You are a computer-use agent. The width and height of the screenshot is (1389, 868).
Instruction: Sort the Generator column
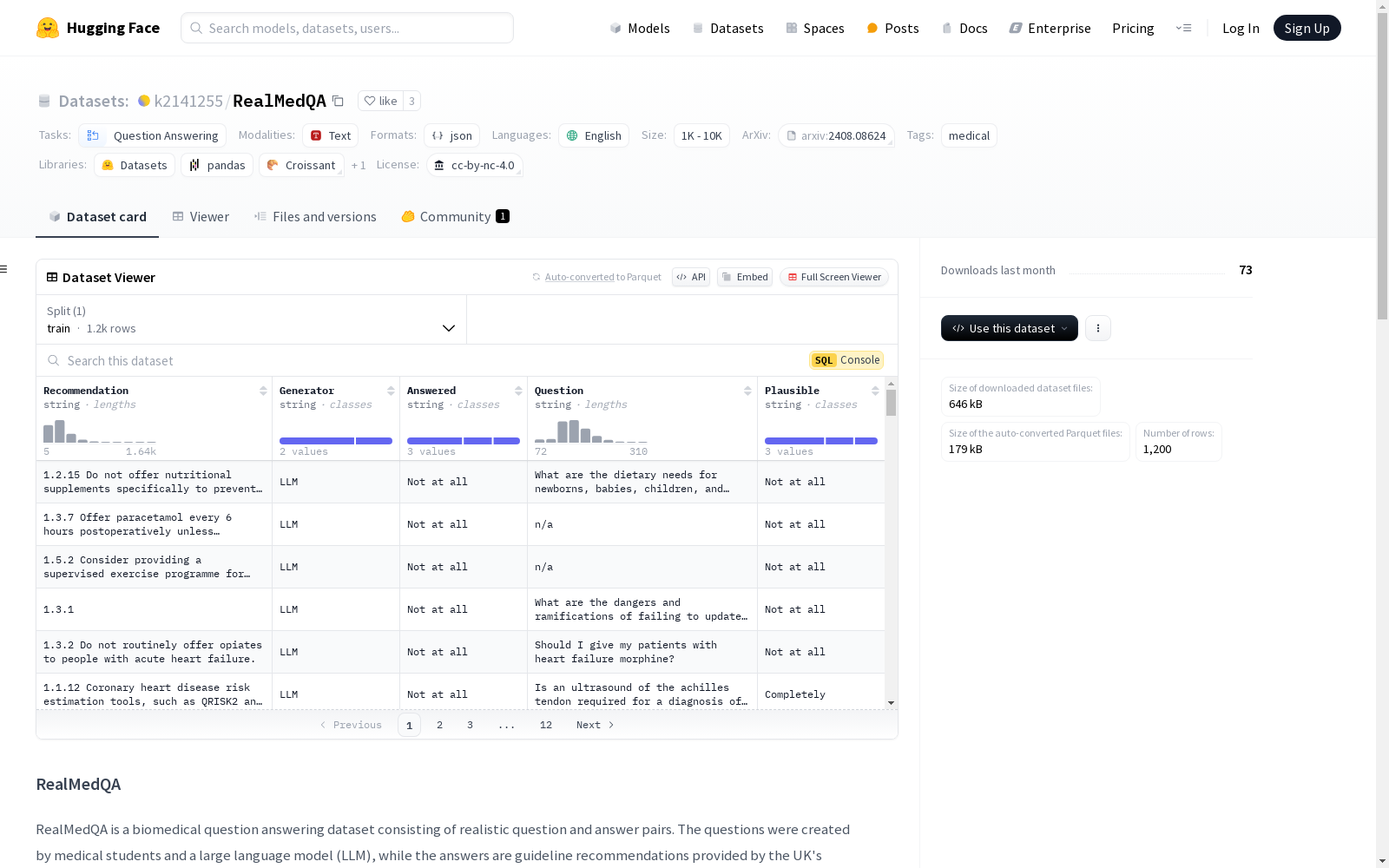click(x=391, y=391)
